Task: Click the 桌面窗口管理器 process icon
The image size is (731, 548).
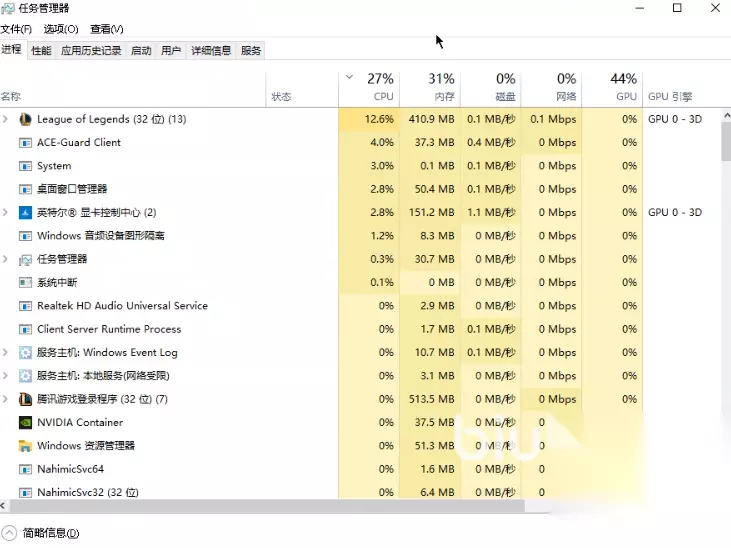Action: pyautogui.click(x=25, y=189)
